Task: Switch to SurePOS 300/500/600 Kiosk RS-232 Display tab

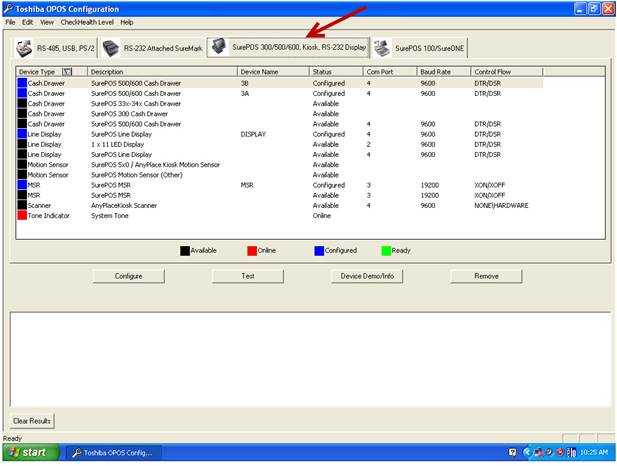Action: (x=288, y=47)
